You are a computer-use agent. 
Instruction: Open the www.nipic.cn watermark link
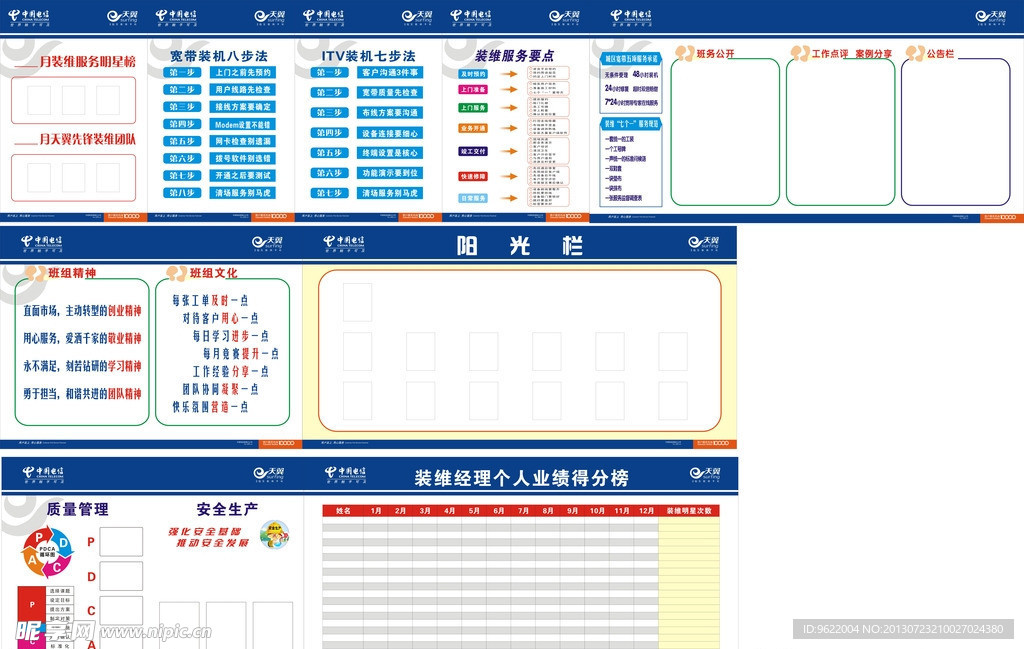pyautogui.click(x=156, y=632)
